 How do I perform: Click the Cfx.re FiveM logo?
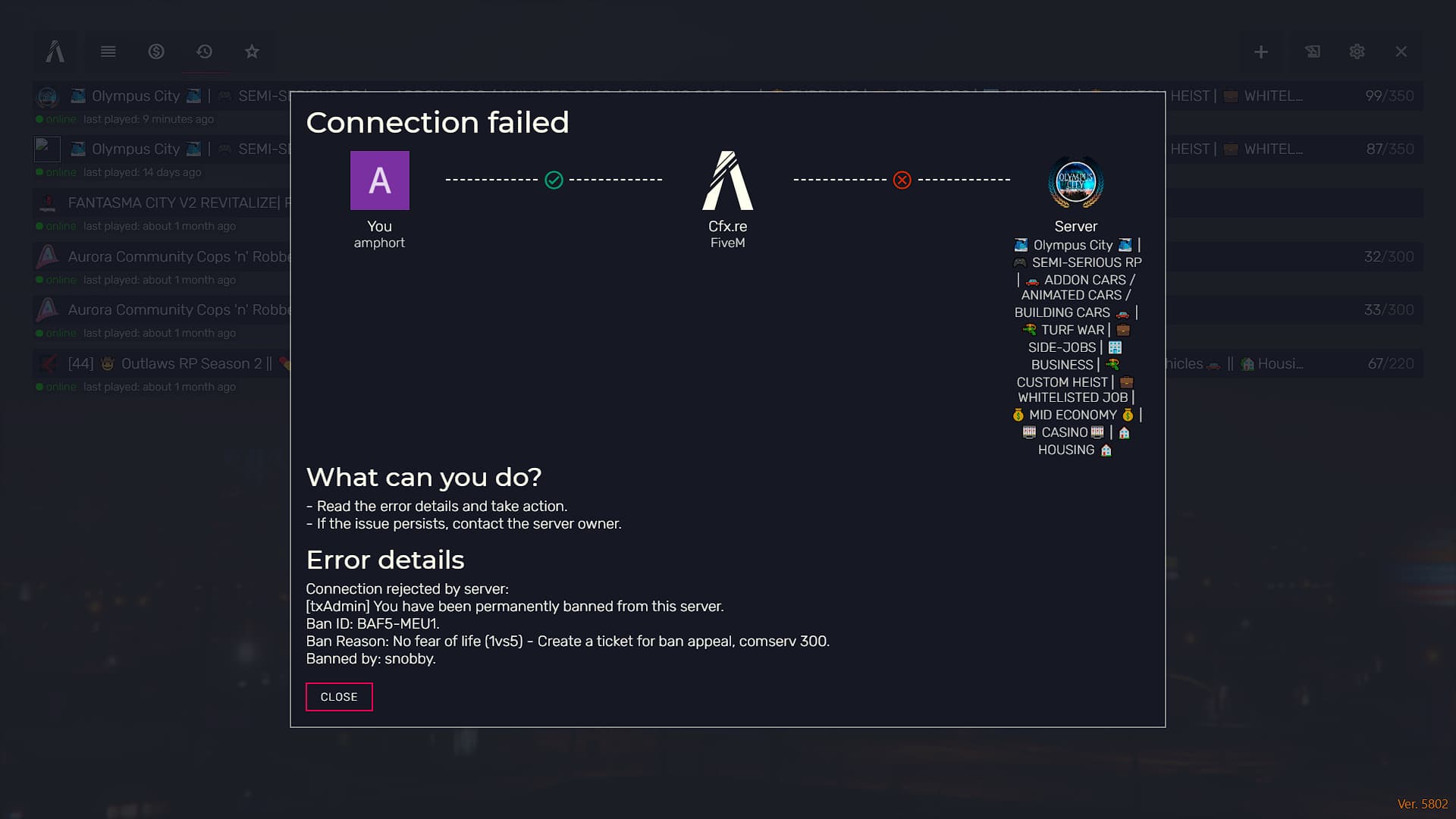(727, 180)
